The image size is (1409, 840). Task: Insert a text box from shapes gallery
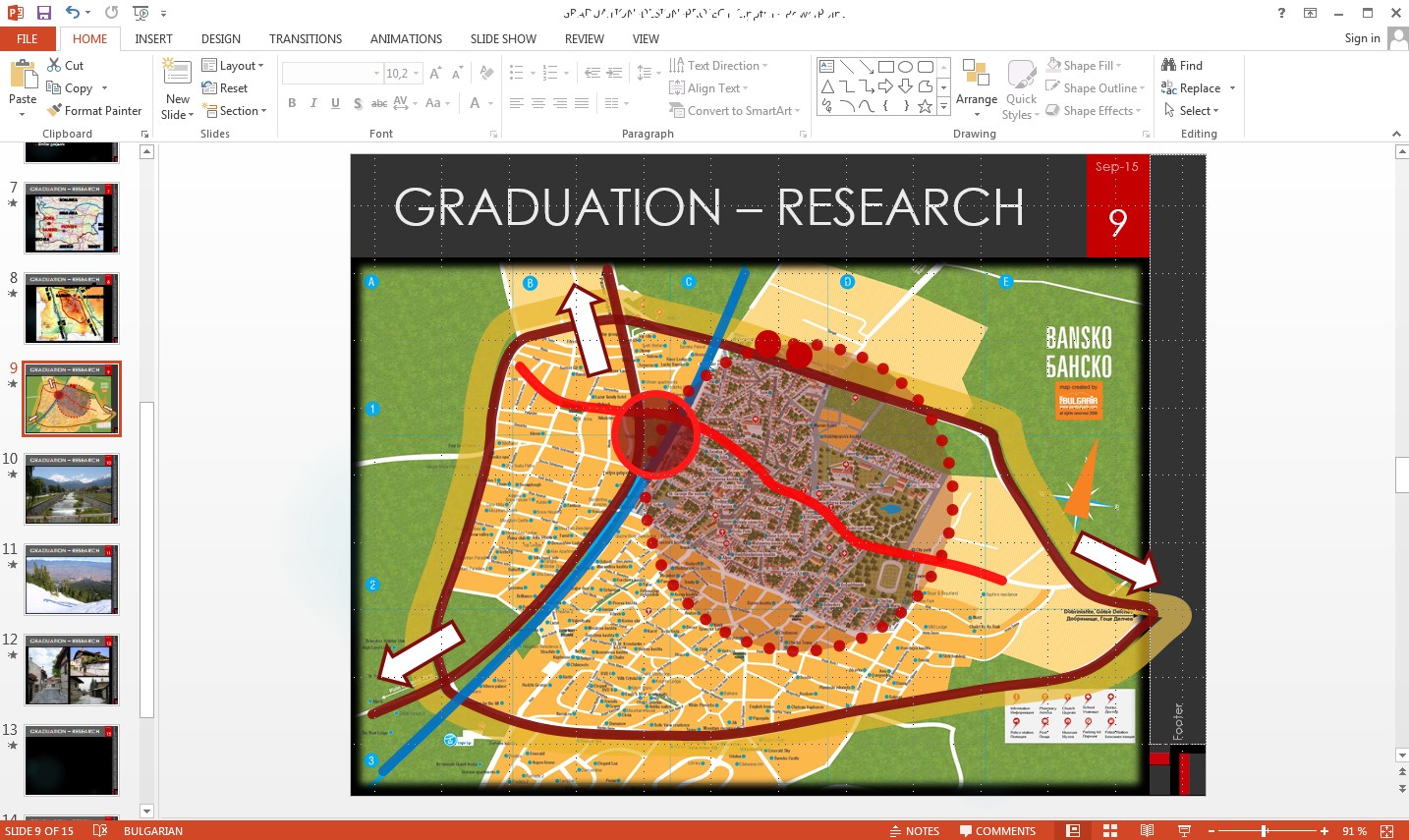(827, 67)
